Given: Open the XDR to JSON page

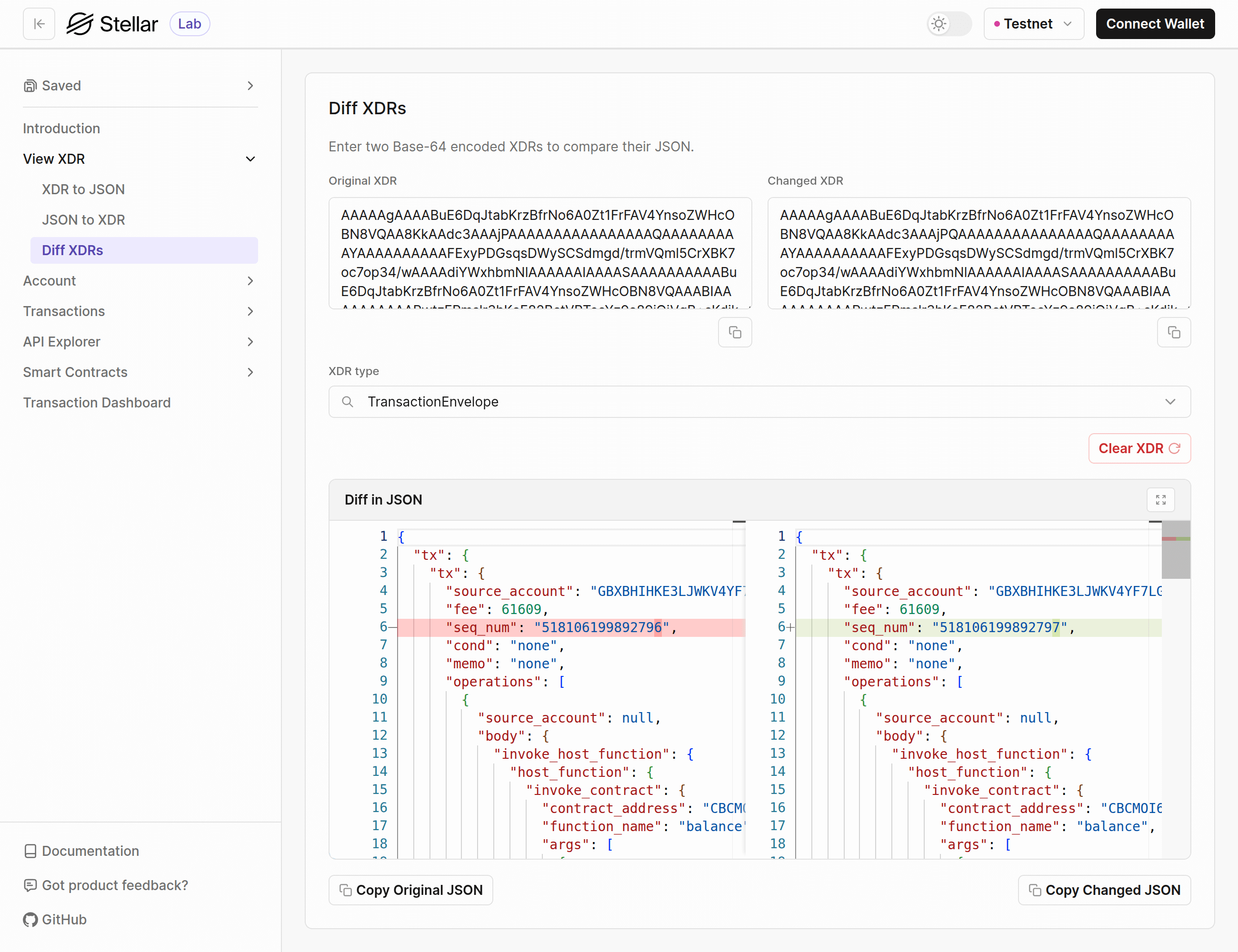Looking at the screenshot, I should click(83, 189).
